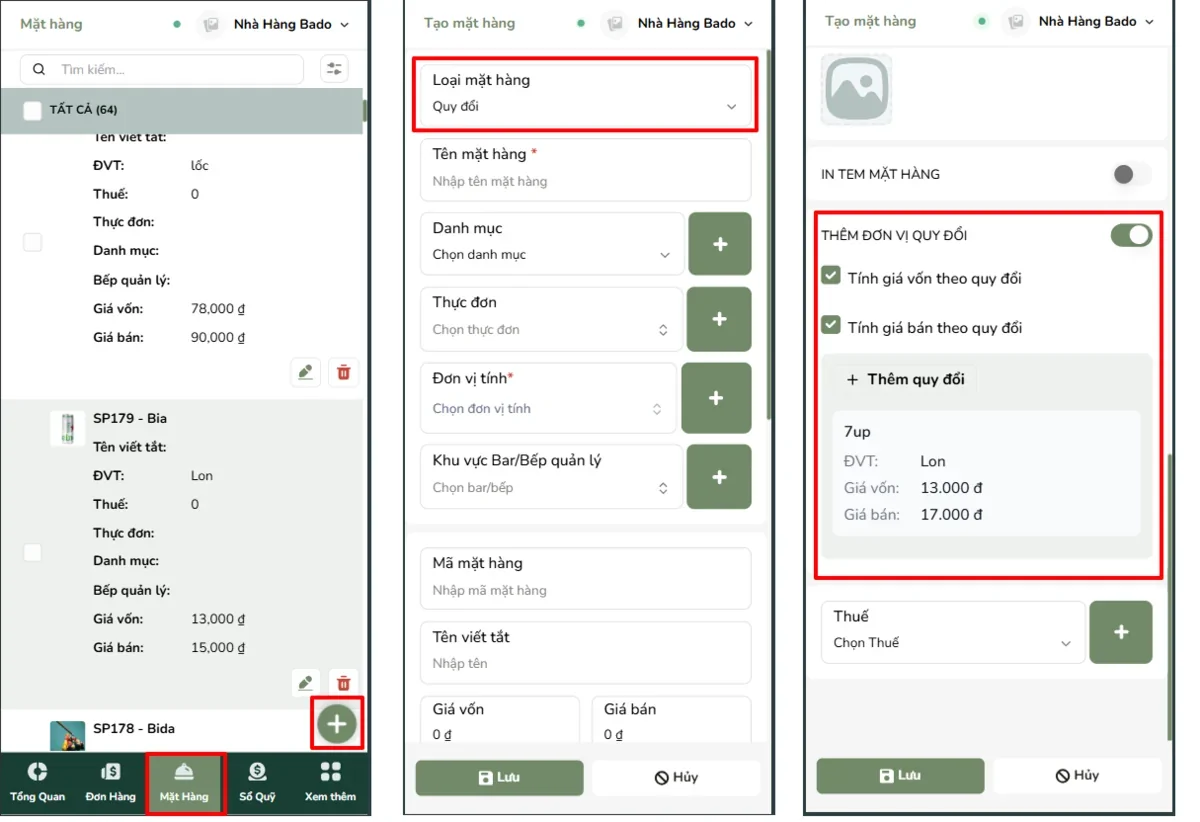Open SP178 - Bida product thumbnail
Screen dimensions: 1200x822
(x=67, y=736)
